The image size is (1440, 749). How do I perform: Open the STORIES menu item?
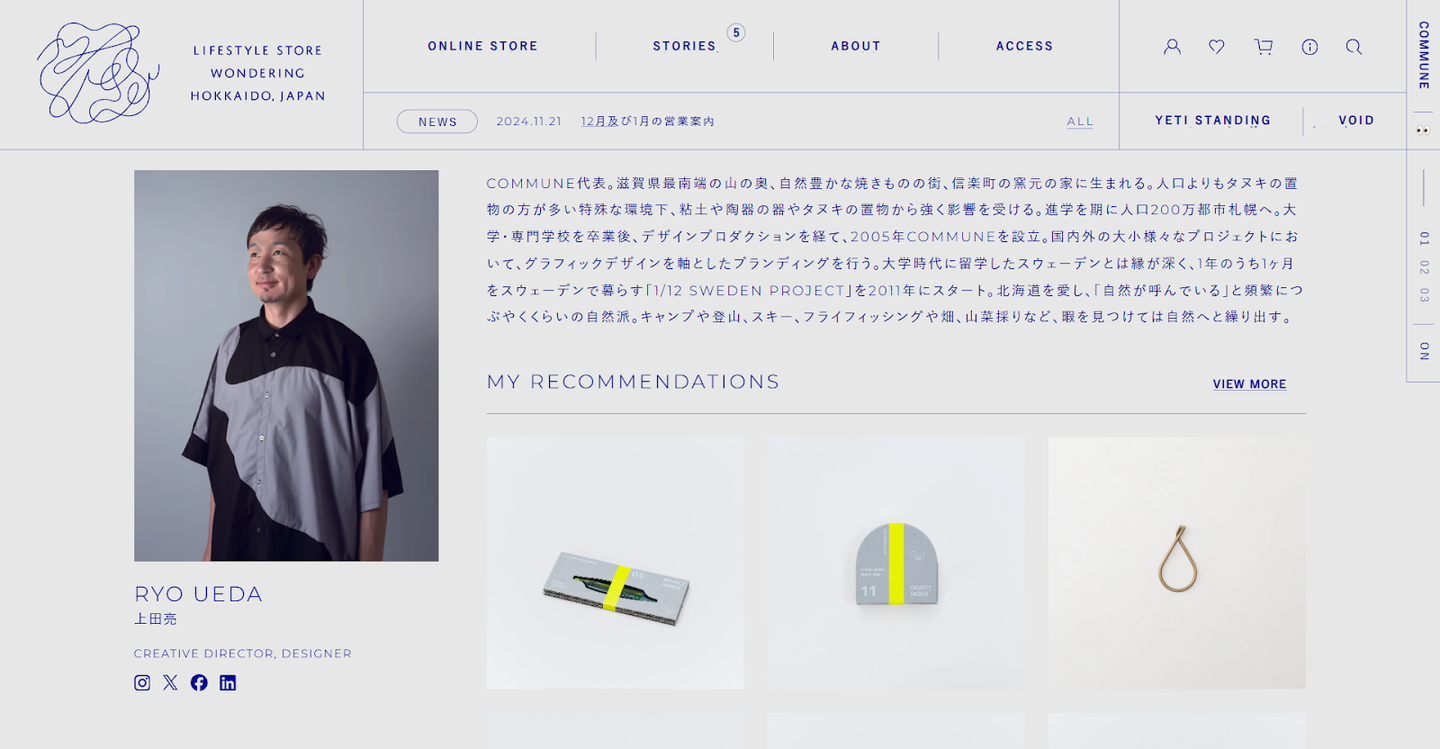pos(685,46)
